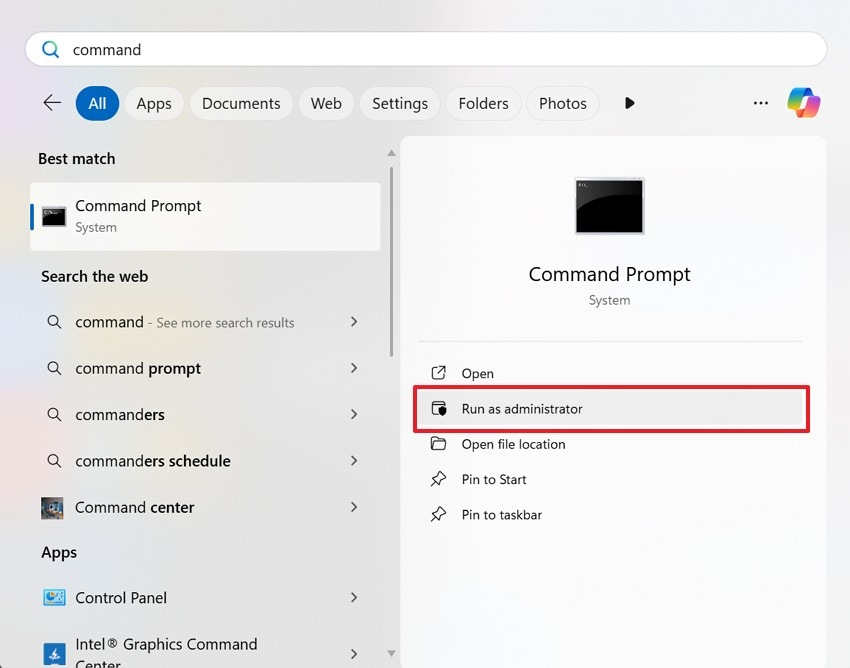Click the Command Prompt preview thumbnail

[x=609, y=206]
